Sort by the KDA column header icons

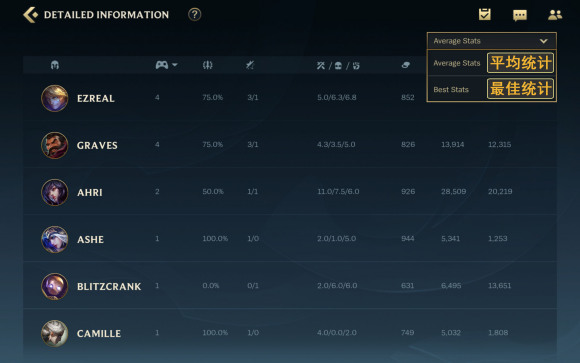[x=338, y=65]
